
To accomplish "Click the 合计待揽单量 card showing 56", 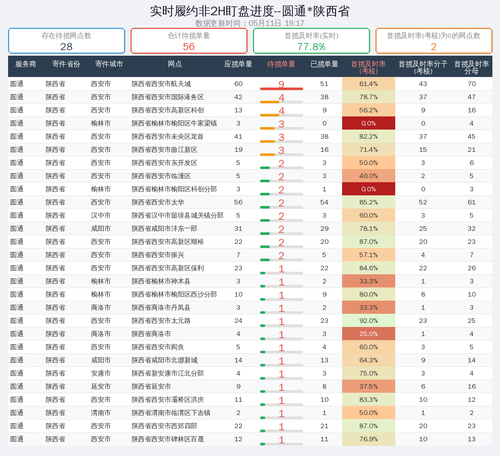I will click(x=189, y=41).
